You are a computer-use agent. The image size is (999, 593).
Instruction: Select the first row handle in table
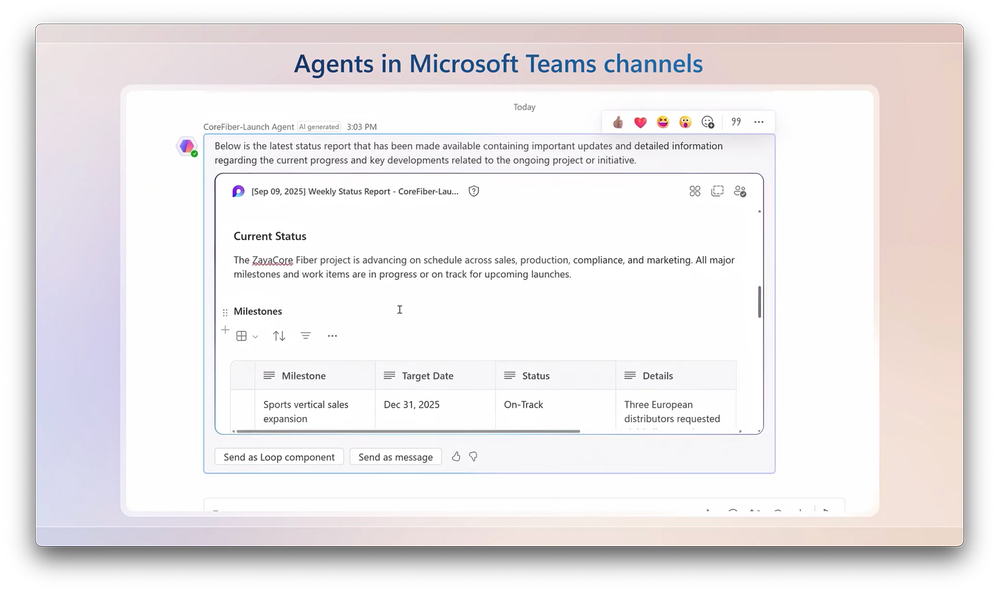coord(243,411)
